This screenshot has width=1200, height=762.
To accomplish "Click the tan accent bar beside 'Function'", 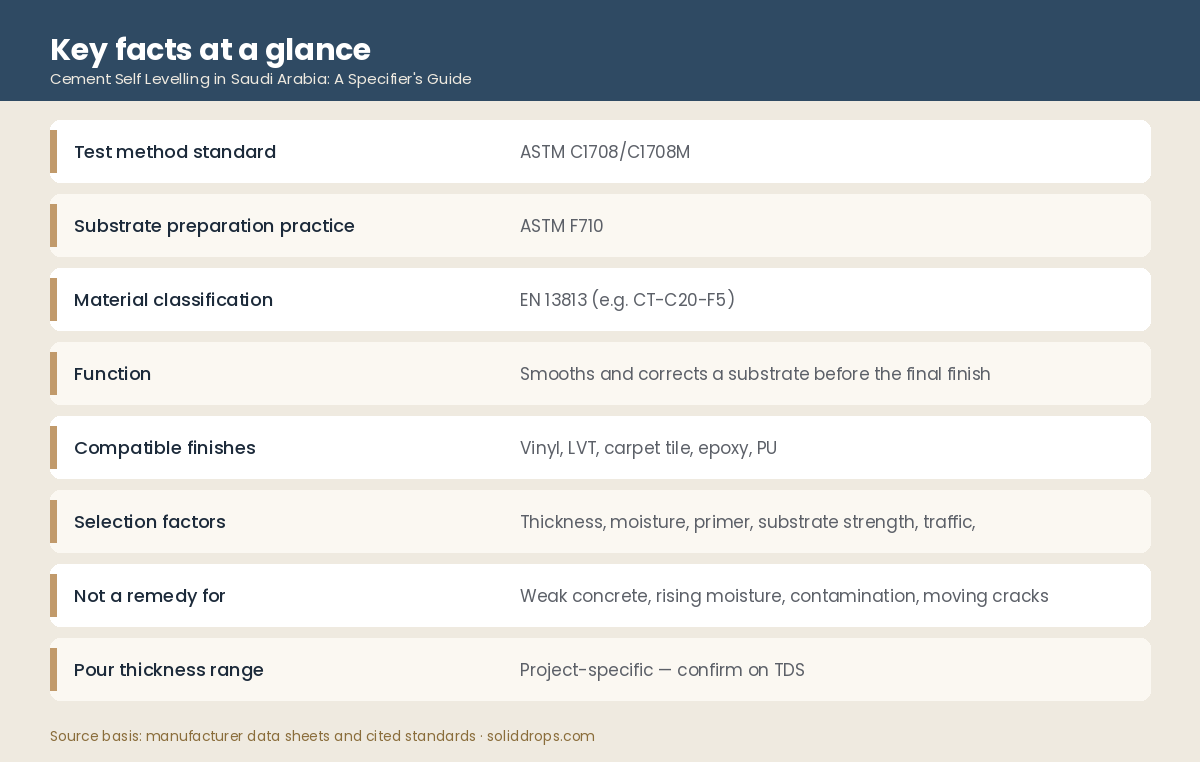I will (53, 374).
